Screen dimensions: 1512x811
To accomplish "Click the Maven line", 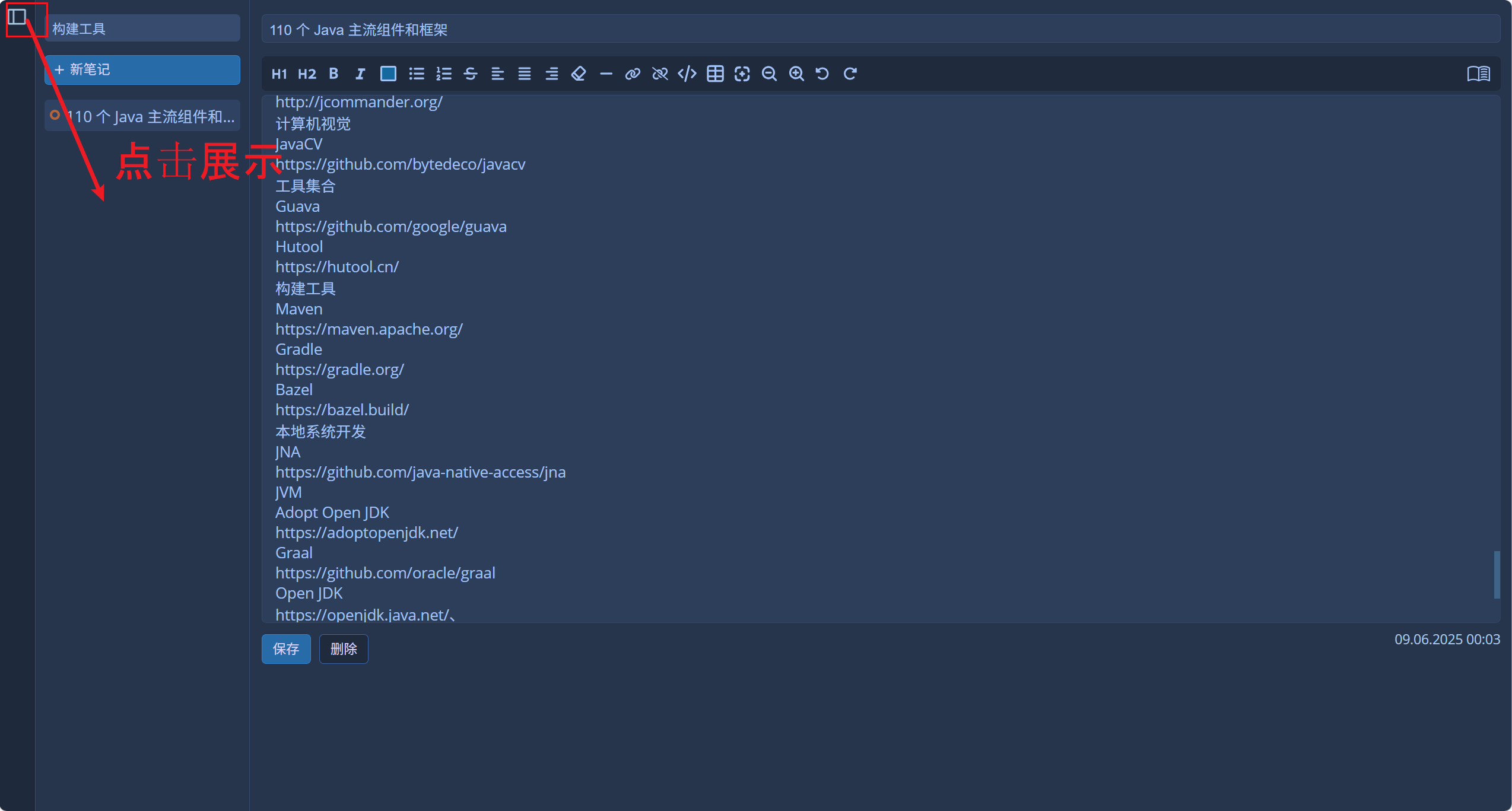I will click(299, 309).
